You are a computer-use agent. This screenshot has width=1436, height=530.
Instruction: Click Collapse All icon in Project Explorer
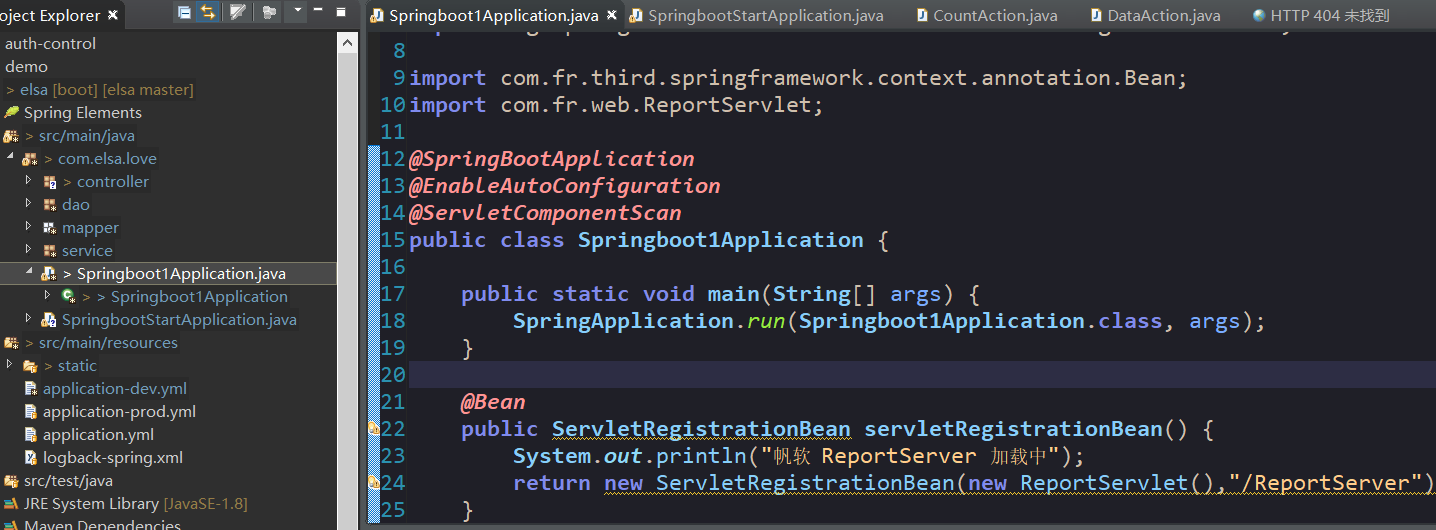(183, 12)
